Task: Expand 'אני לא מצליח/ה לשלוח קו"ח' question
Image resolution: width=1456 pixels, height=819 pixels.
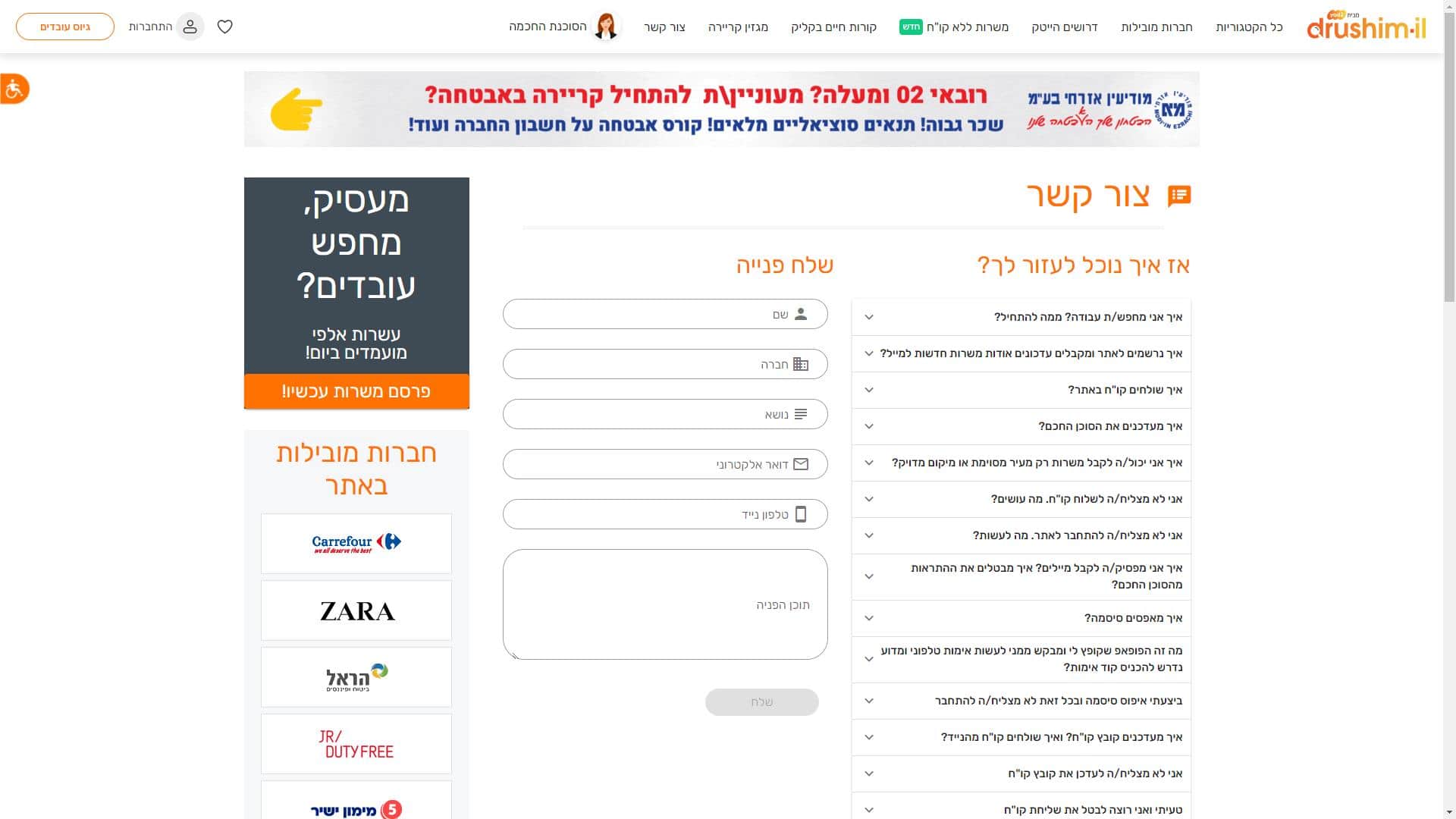Action: (x=1021, y=499)
